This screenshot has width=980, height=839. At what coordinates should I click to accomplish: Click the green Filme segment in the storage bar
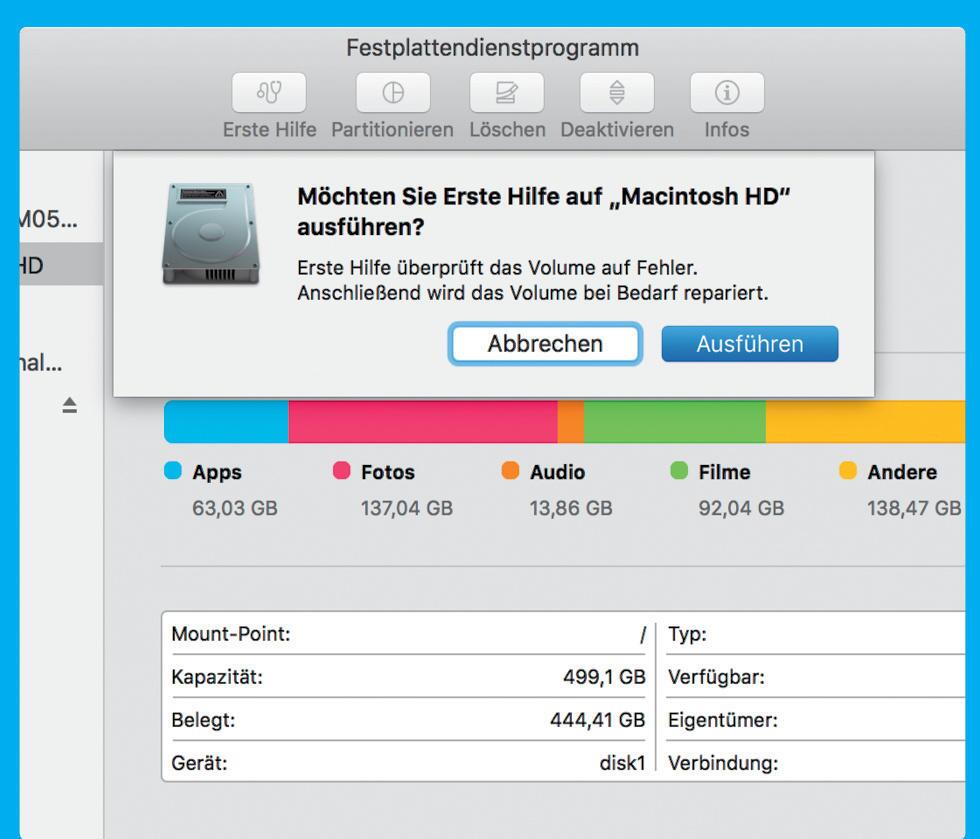[670, 421]
